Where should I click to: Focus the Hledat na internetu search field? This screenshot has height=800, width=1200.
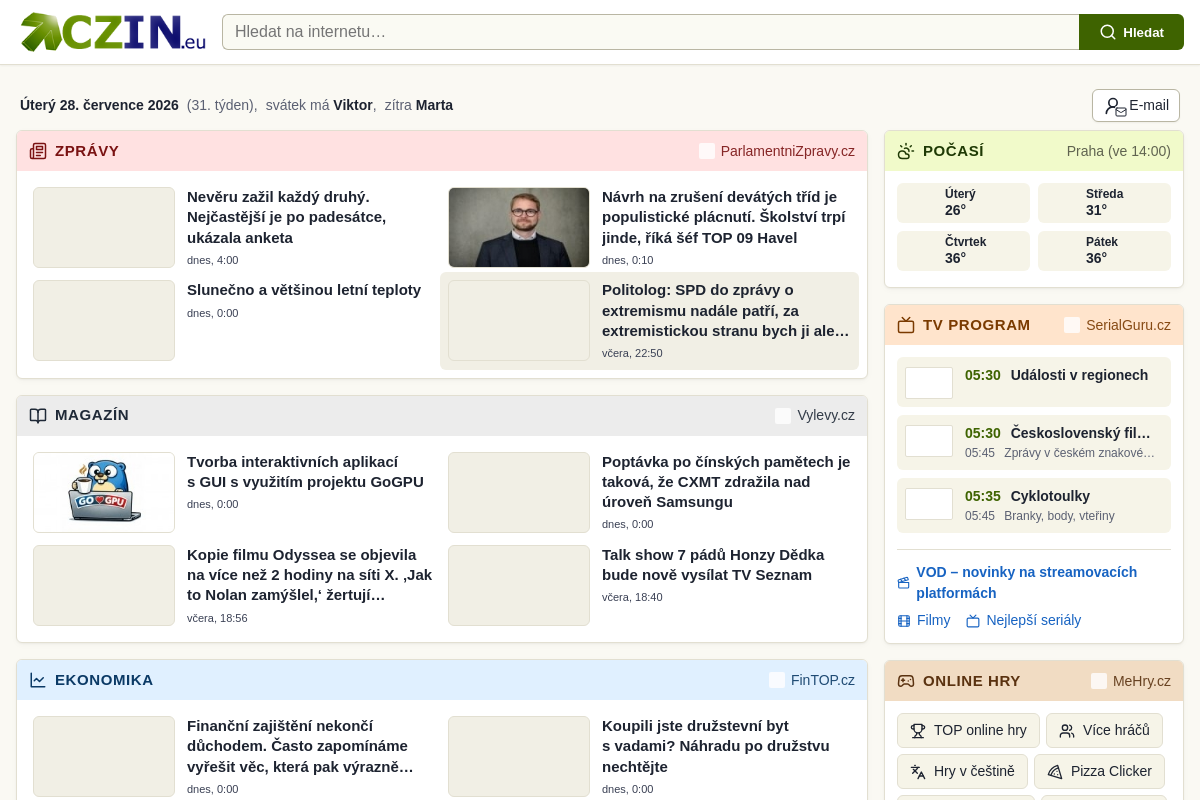(x=650, y=32)
